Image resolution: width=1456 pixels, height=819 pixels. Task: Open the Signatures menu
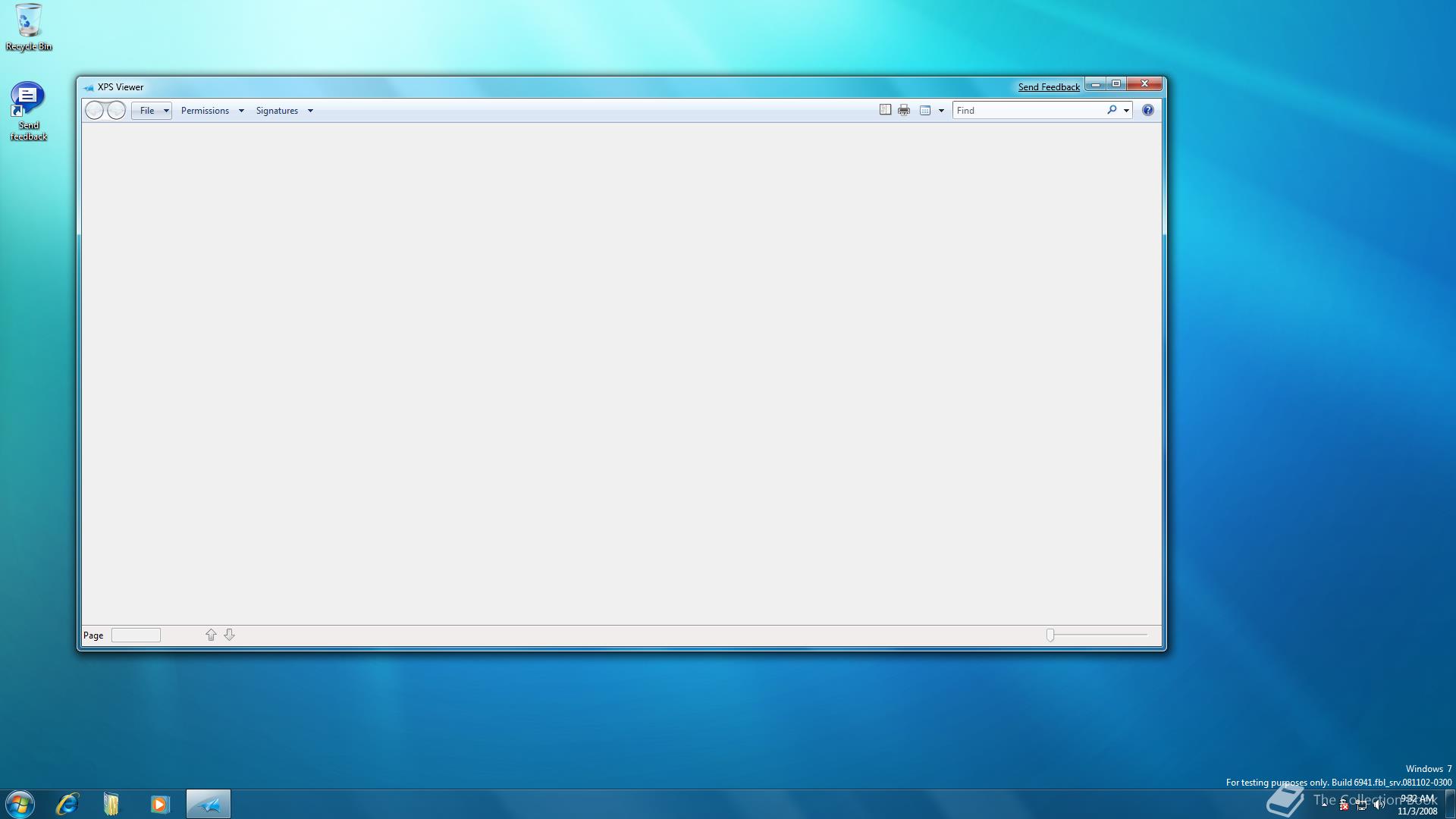[277, 111]
